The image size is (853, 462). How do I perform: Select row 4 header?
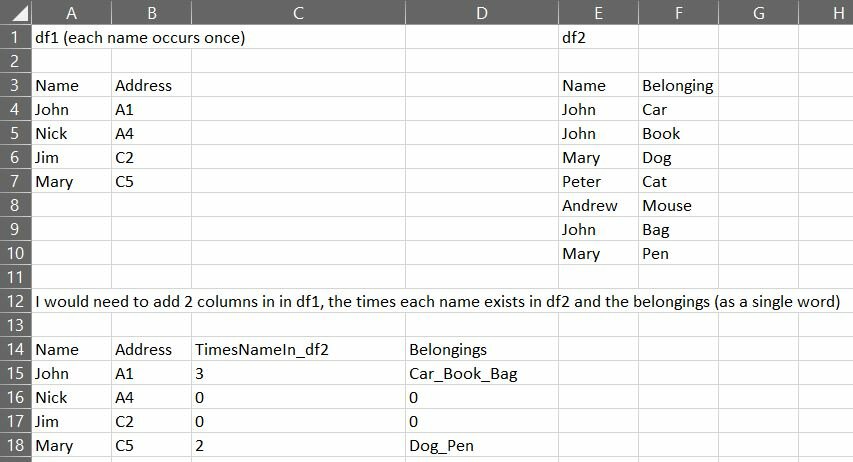pyautogui.click(x=16, y=109)
